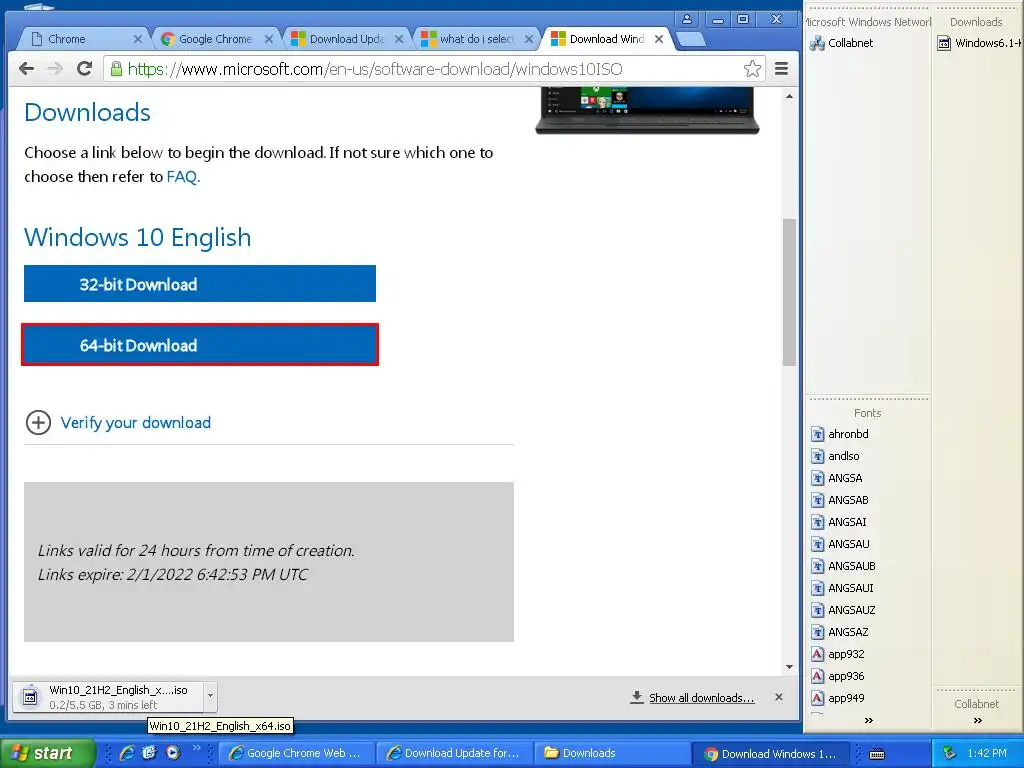Click the system clock showing 1:42 PM
The width and height of the screenshot is (1024, 768).
coord(987,753)
